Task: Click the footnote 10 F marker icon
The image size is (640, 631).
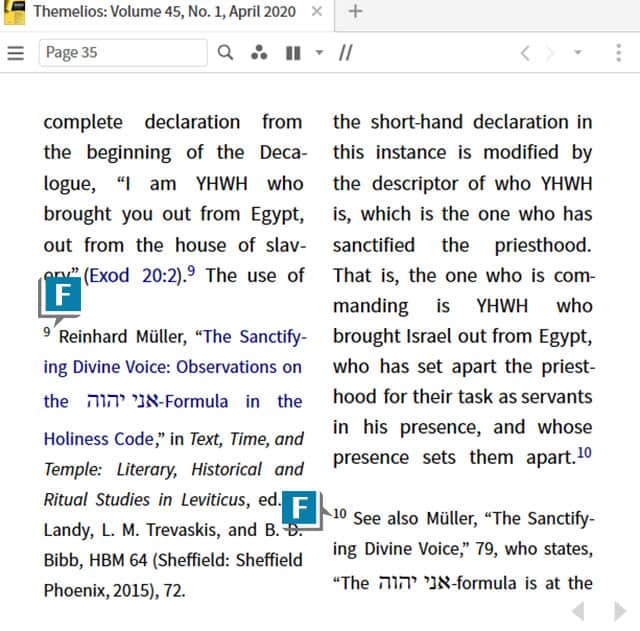Action: pos(301,507)
